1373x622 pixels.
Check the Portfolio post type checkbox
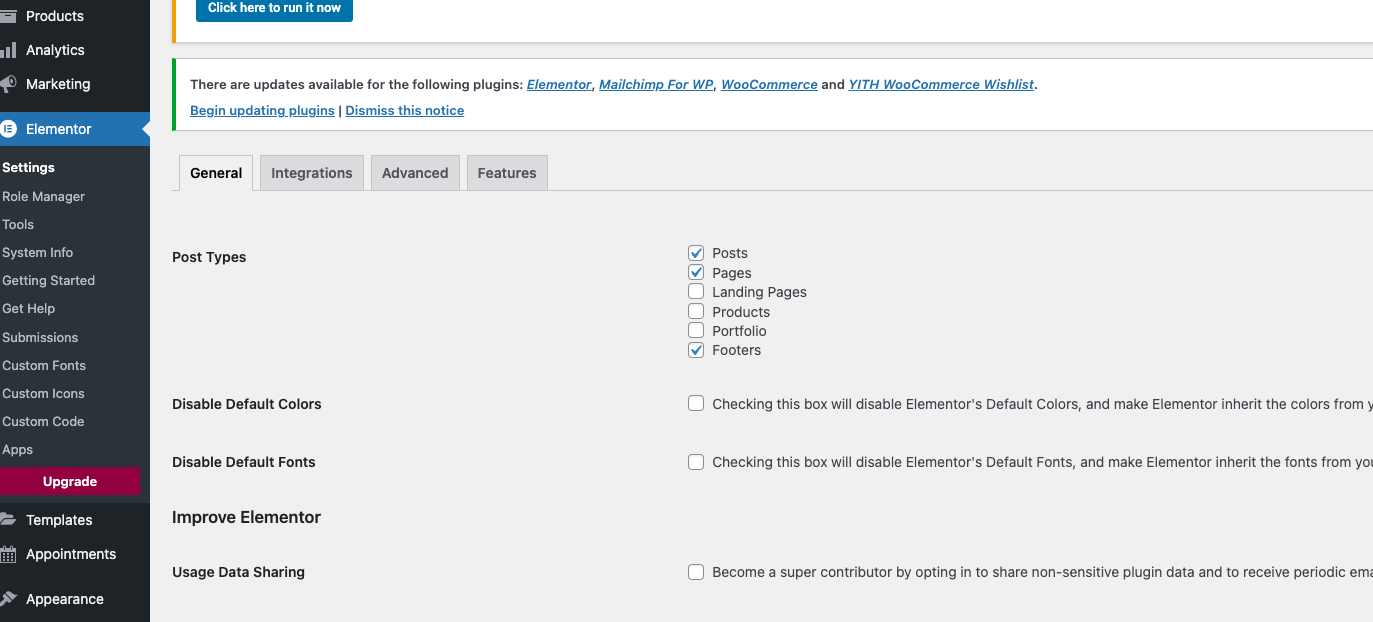point(696,330)
